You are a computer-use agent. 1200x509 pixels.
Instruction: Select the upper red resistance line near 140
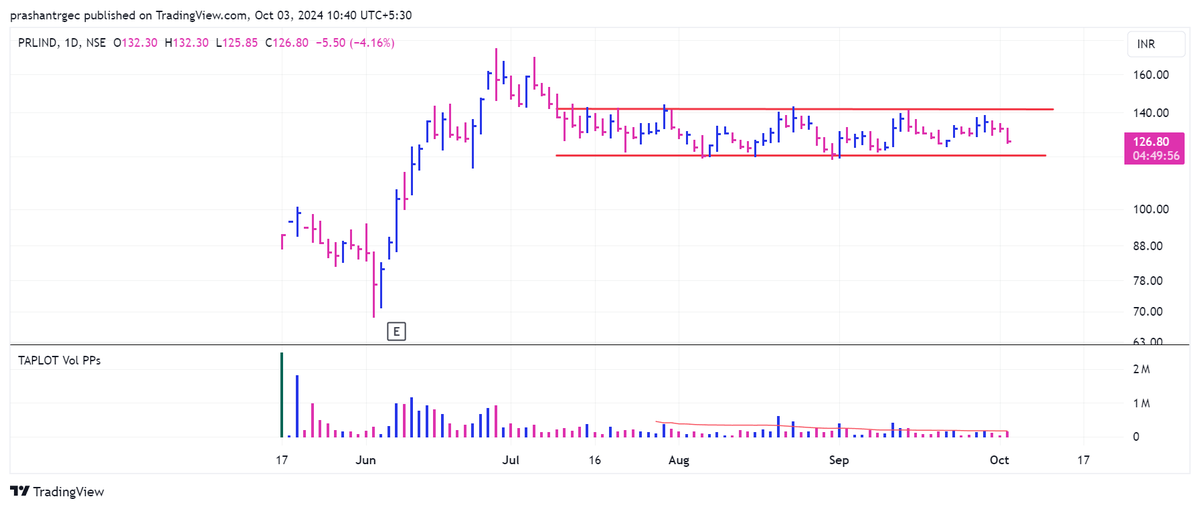tap(805, 108)
